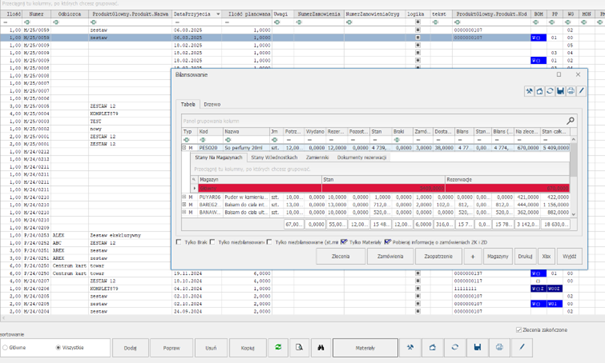Click the Braki column filter icon in dialog grid
The height and width of the screenshot is (363, 605).
397,140
